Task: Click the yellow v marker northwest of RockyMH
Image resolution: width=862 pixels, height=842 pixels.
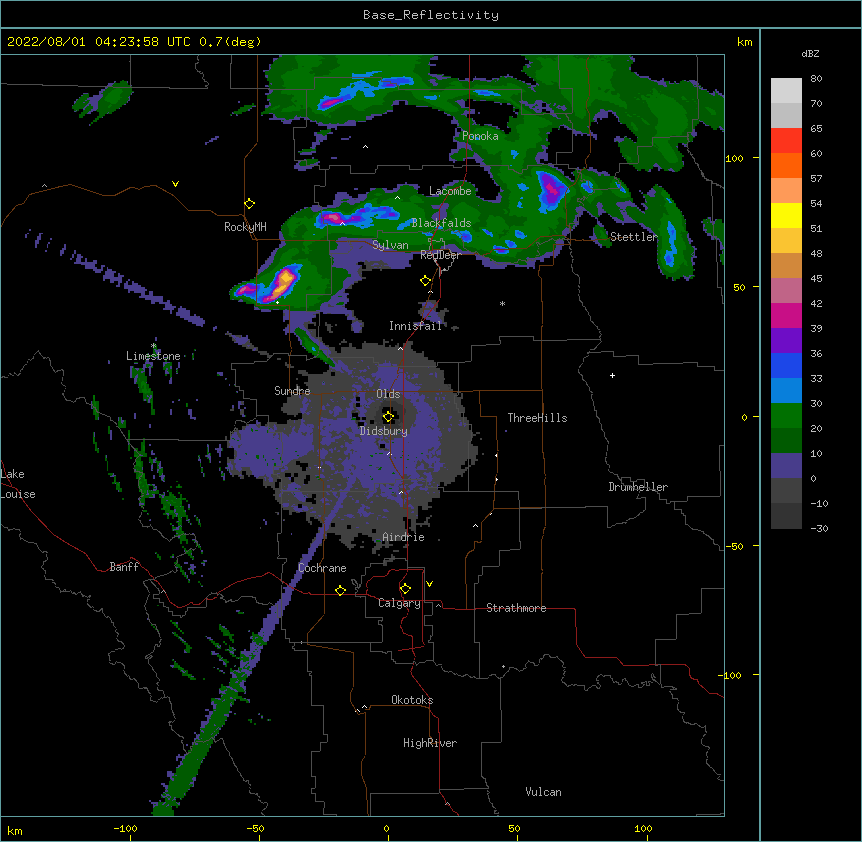Action: pos(175,184)
